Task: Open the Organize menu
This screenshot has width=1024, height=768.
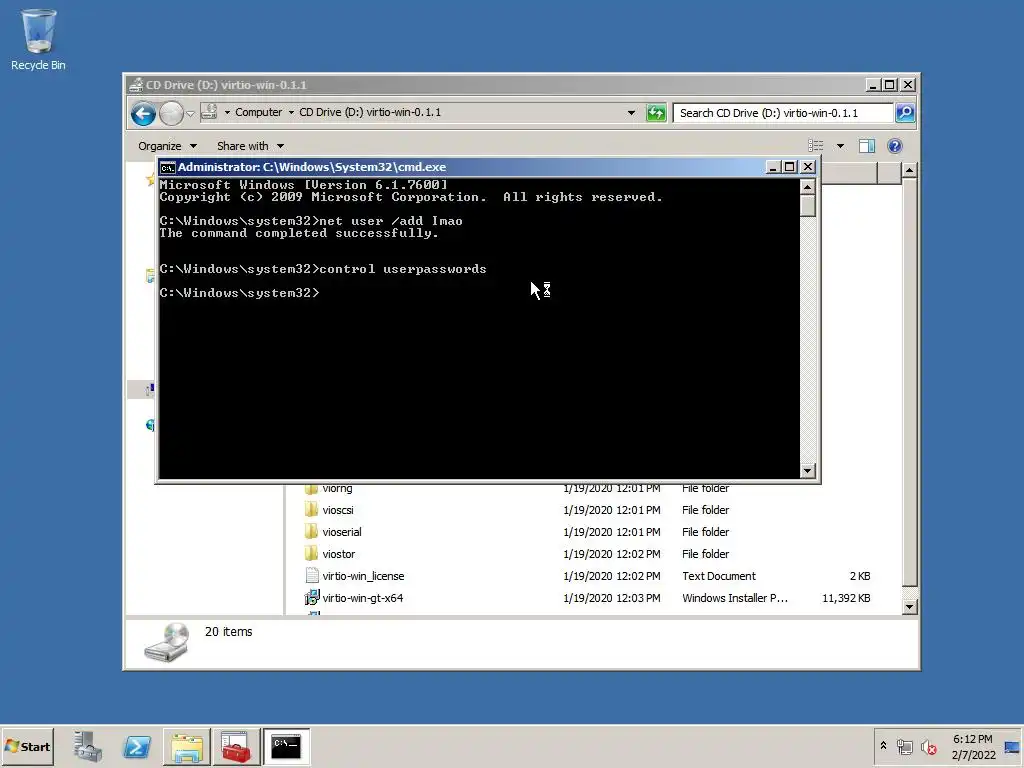Action: click(167, 146)
